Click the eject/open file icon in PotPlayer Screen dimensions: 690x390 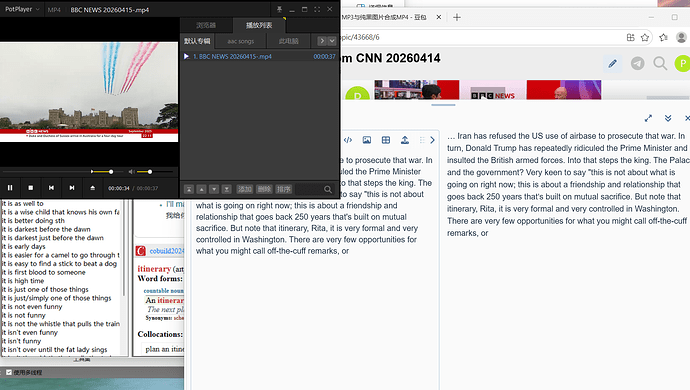[92, 188]
